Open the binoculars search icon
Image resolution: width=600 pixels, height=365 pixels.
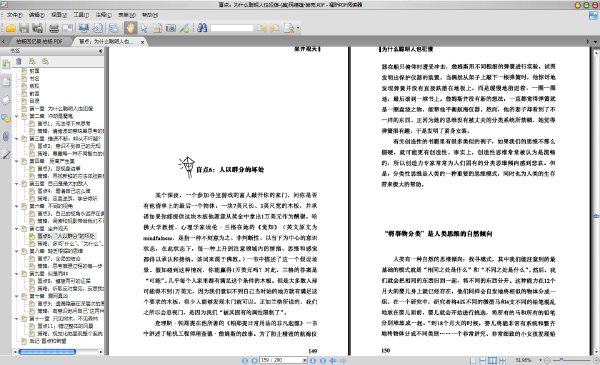coord(202,28)
